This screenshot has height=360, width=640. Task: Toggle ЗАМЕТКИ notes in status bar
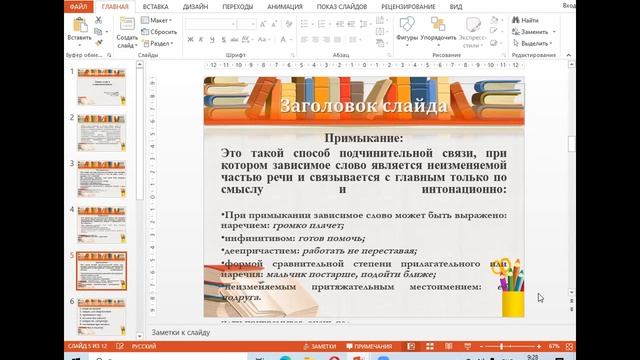pyautogui.click(x=320, y=346)
